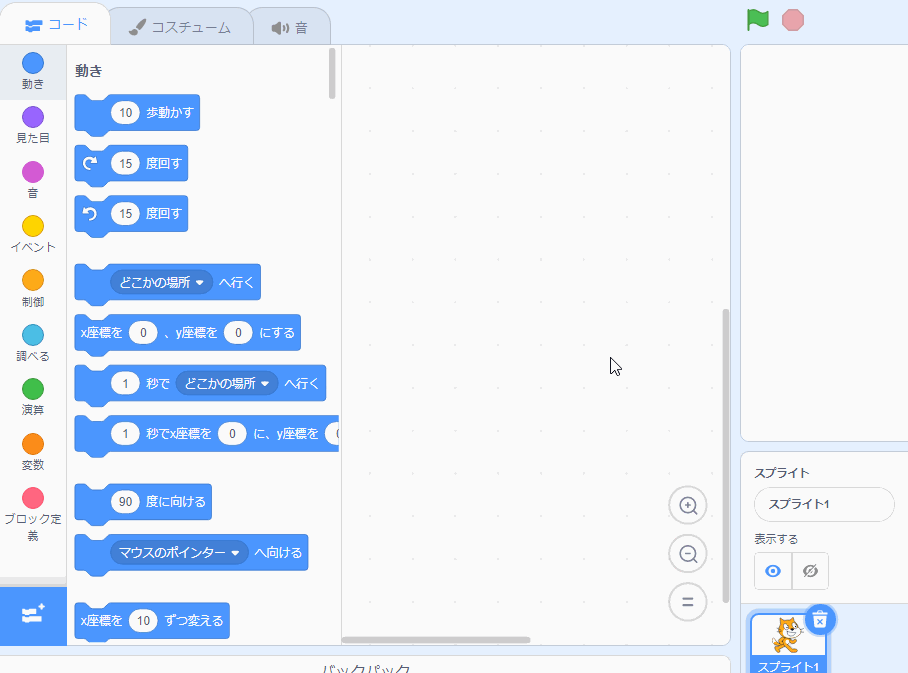Viewport: 908px width, 673px height.
Task: Select the スプライト1 cat thumbnail
Action: click(788, 642)
